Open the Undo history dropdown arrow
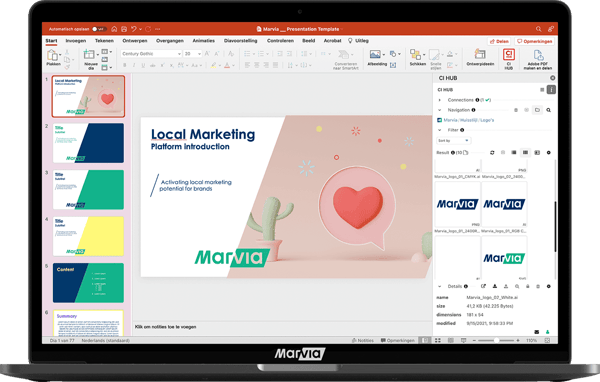600x382 pixels. coord(140,29)
